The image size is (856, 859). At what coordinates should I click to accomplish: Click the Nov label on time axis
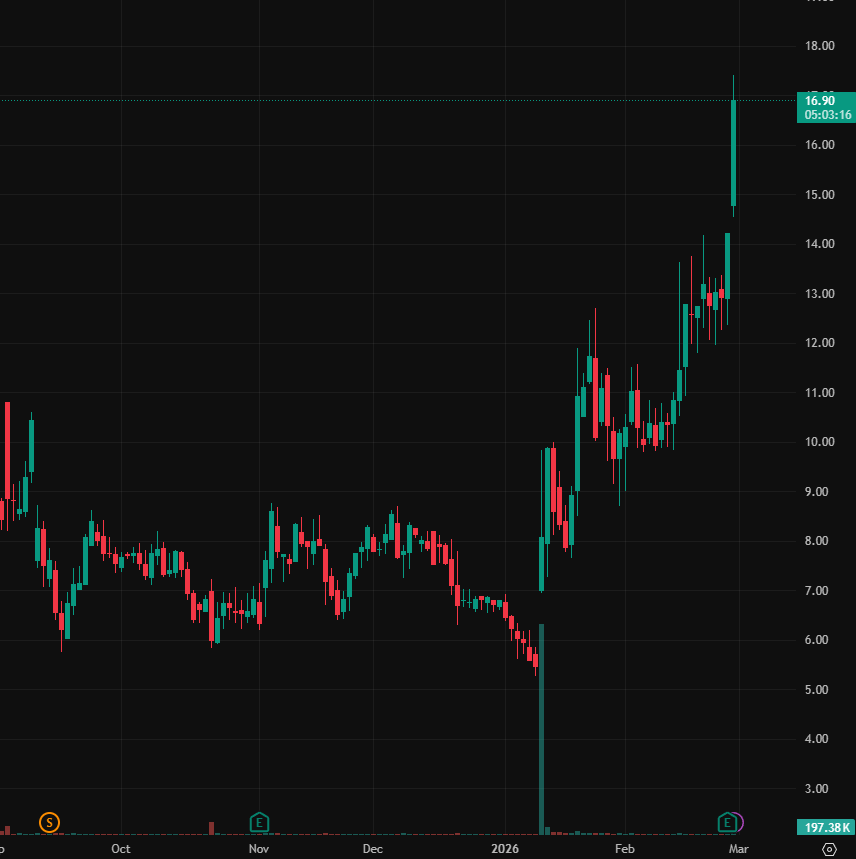point(258,849)
